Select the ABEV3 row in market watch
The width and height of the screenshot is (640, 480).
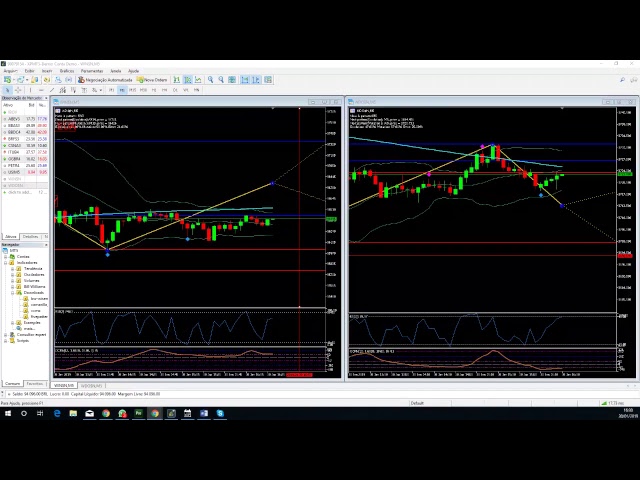coord(24,119)
